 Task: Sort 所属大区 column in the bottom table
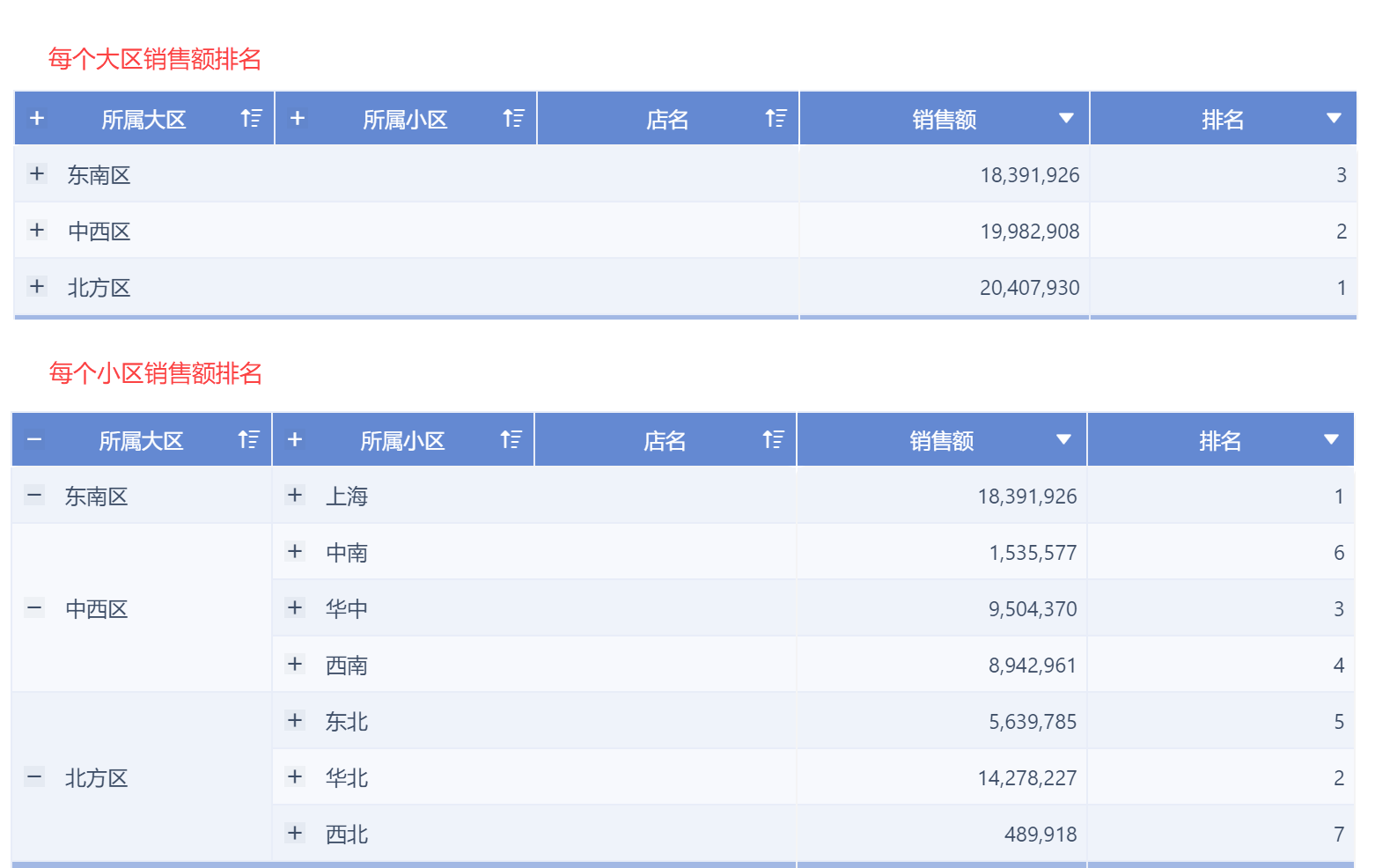[249, 439]
